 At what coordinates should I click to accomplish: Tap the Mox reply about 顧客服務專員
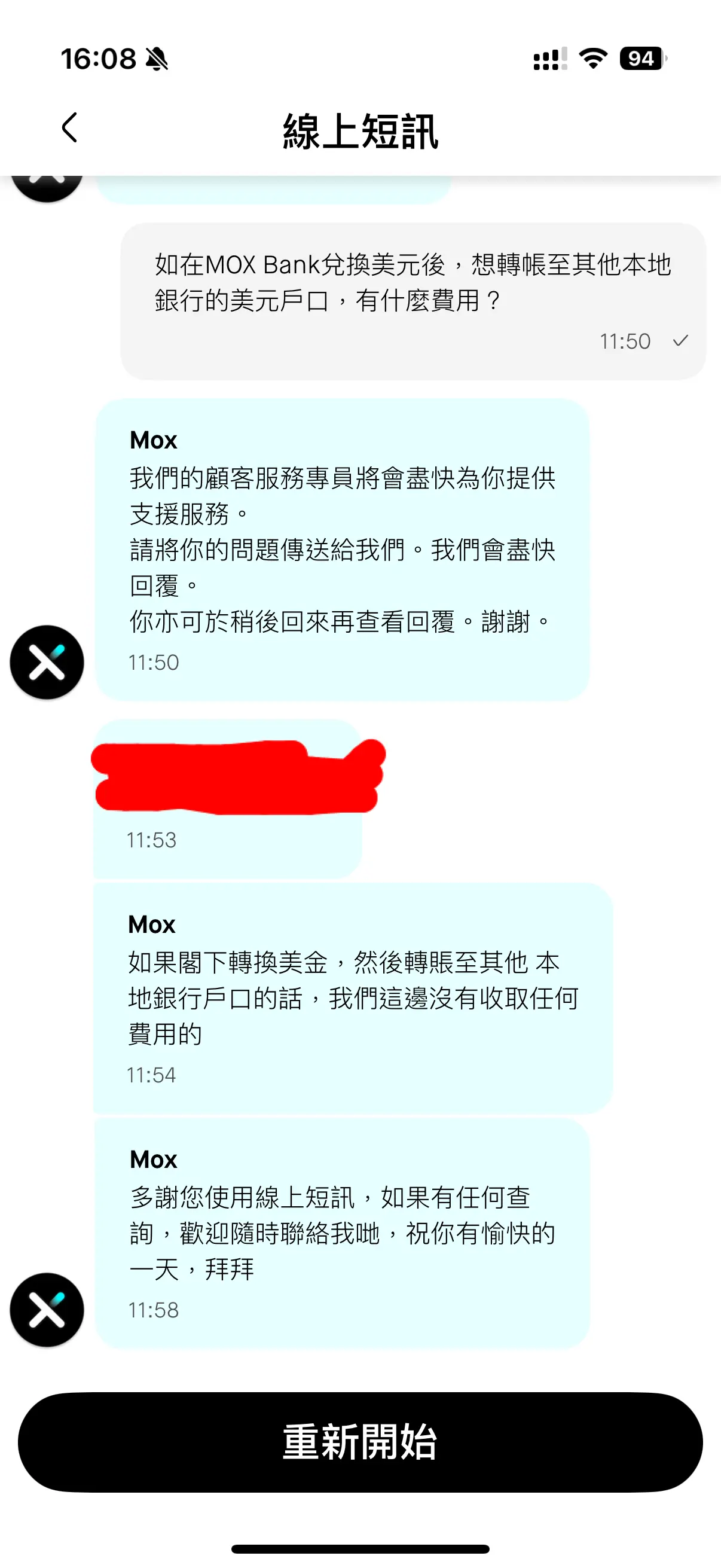pos(342,550)
